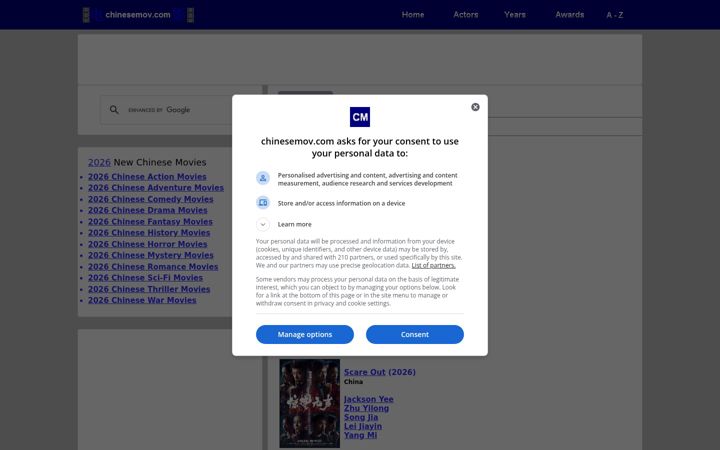The height and width of the screenshot is (450, 720).
Task: Click the CM logo in consent dialog
Action: pos(360,117)
